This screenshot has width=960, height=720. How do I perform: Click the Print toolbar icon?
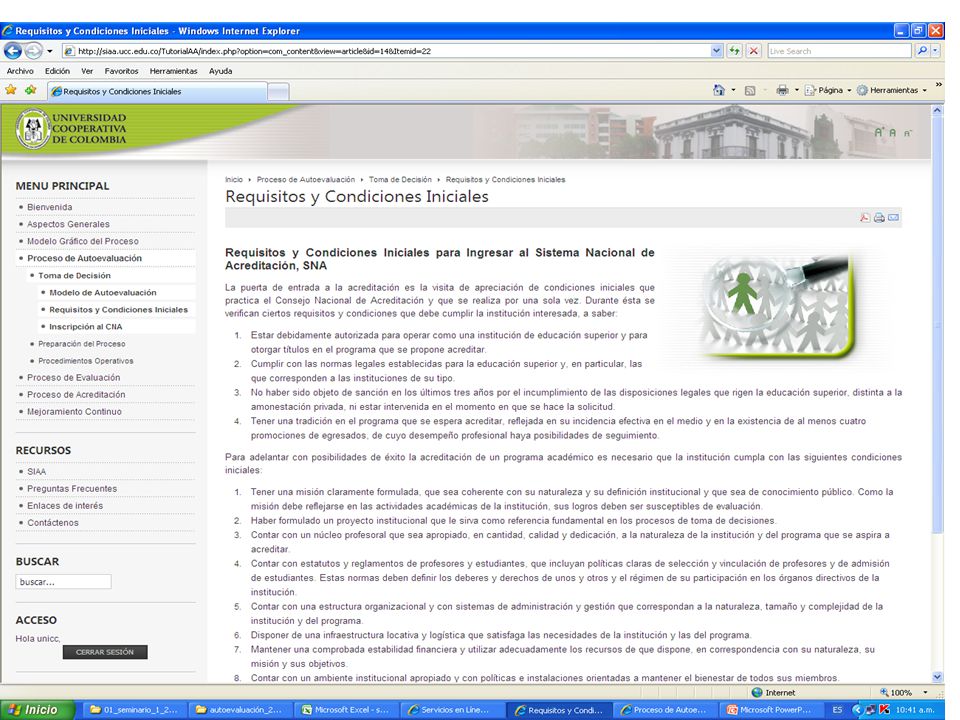point(782,90)
